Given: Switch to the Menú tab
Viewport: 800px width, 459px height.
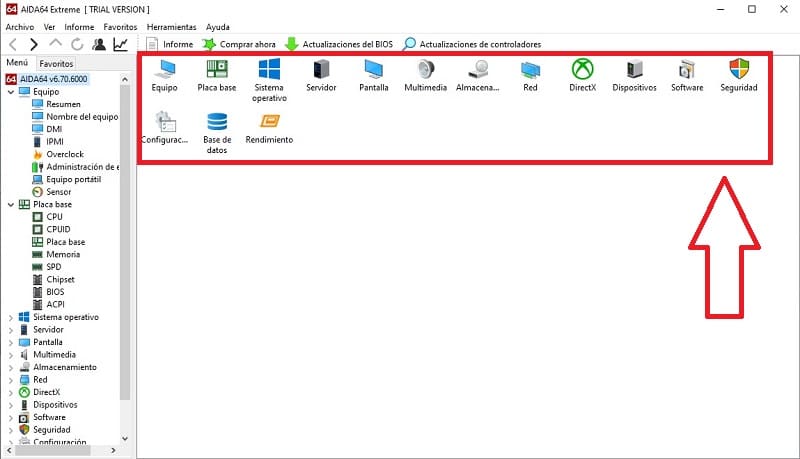Looking at the screenshot, I should [17, 63].
